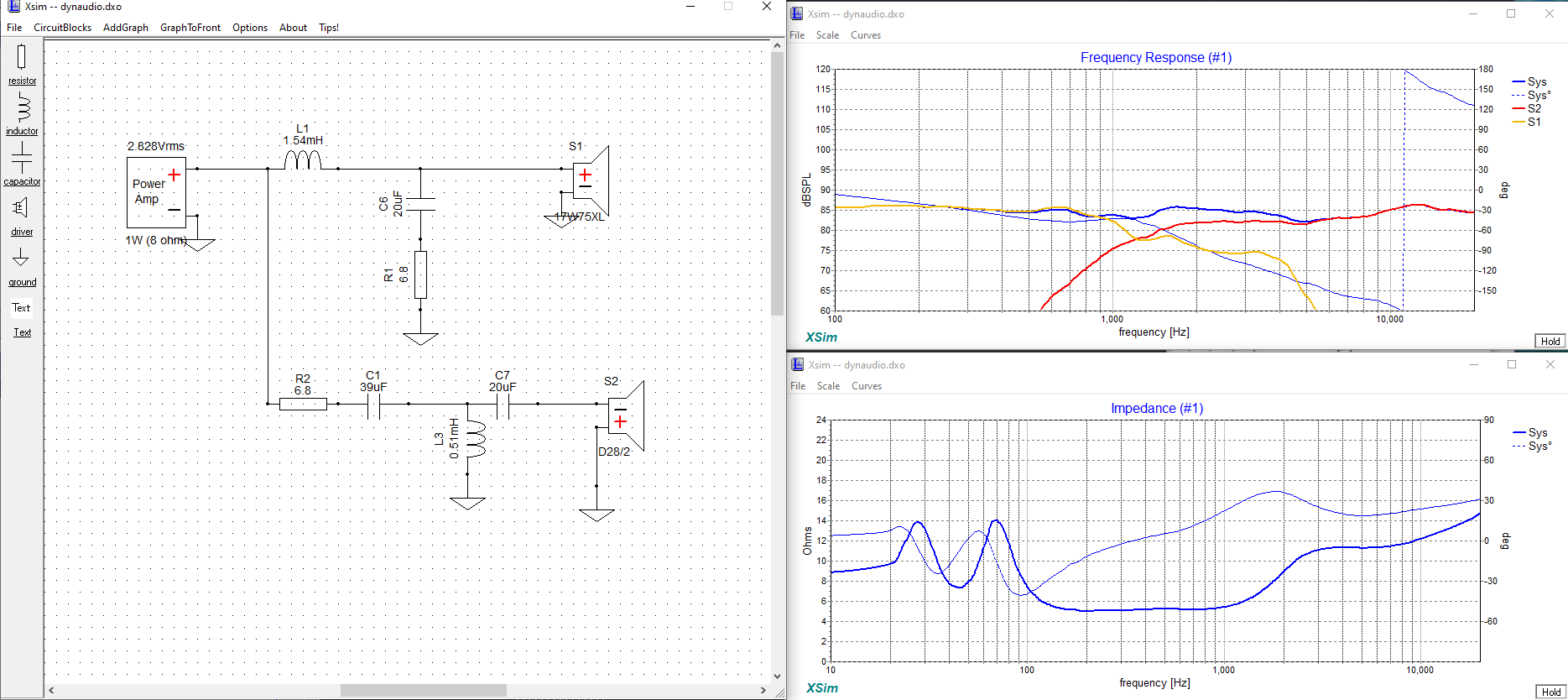Click Hold button in Frequency Response window
The image size is (1568, 700).
[x=1550, y=341]
